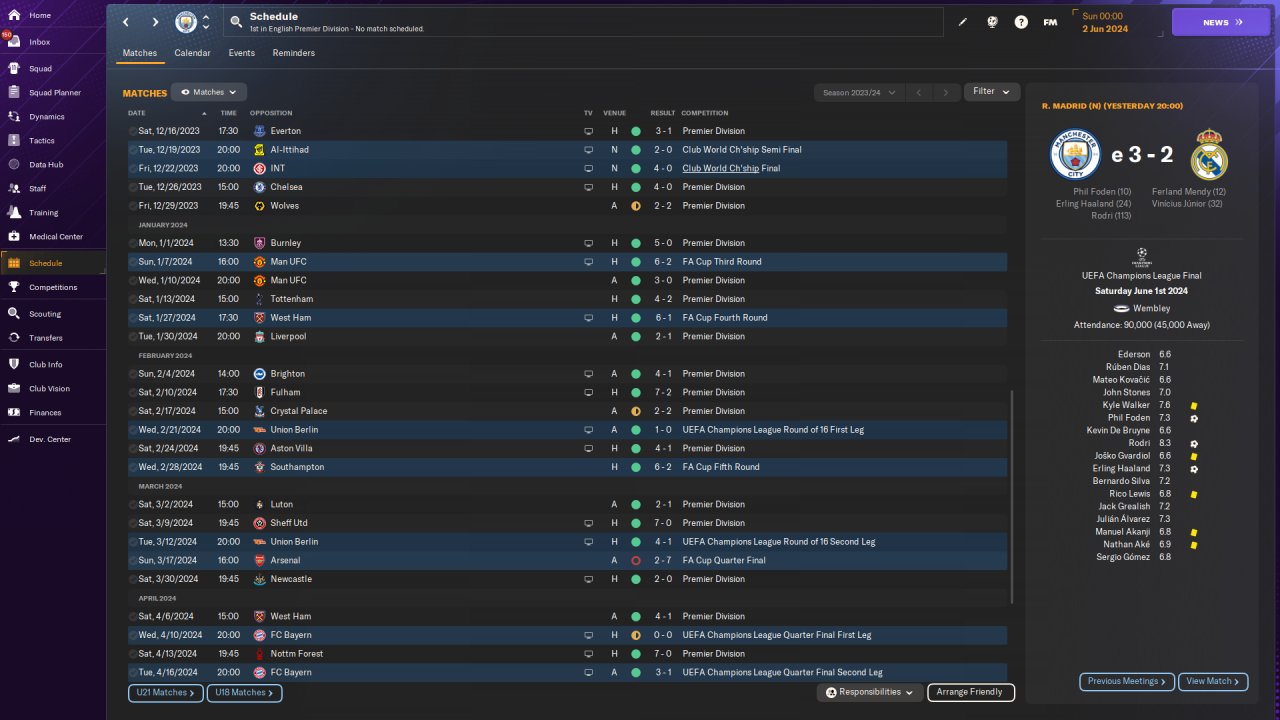The image size is (1280, 720).
Task: Open the Inbox sidebar icon
Action: click(14, 42)
